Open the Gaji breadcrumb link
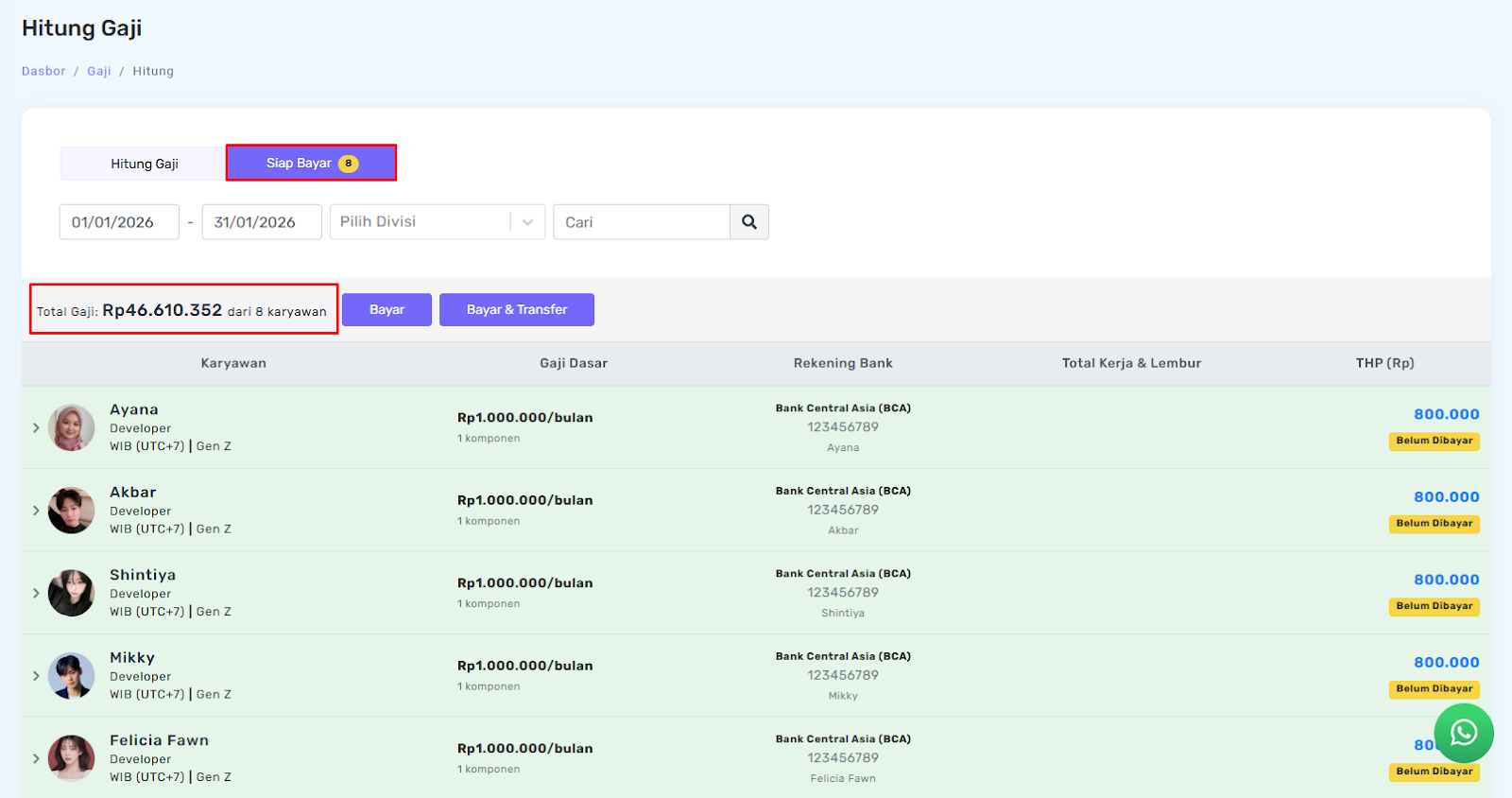 click(x=99, y=71)
